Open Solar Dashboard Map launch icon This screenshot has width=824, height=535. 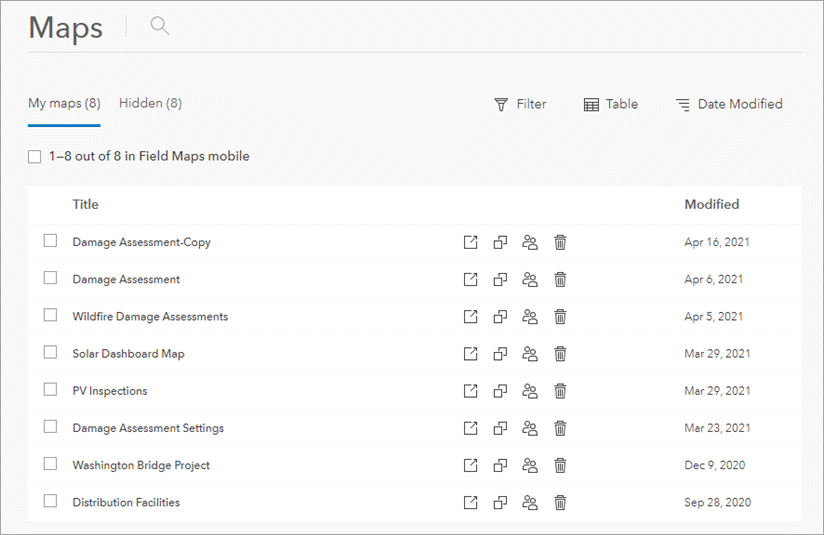click(470, 354)
